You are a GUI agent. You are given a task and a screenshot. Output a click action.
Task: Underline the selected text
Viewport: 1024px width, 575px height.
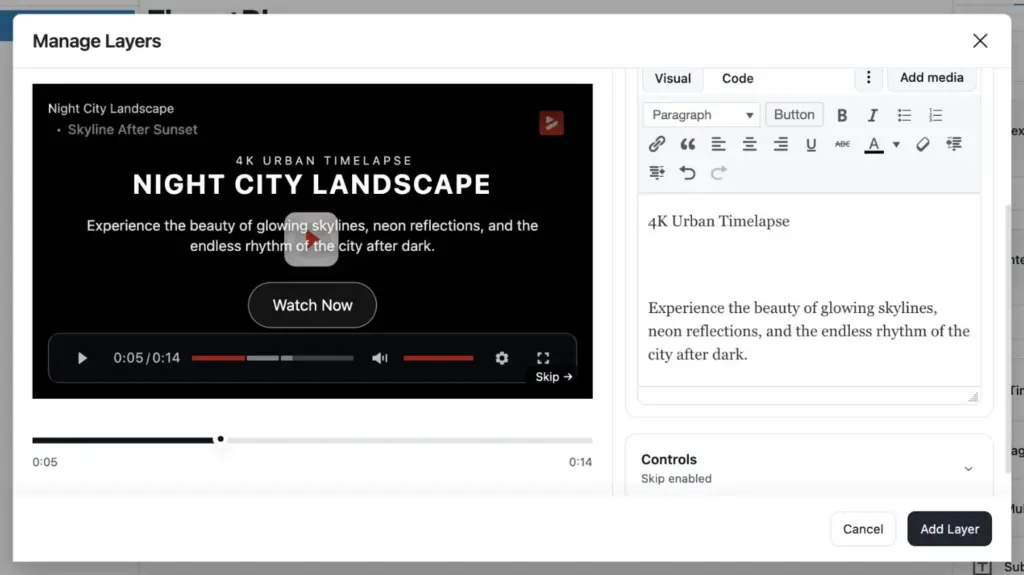pos(811,144)
